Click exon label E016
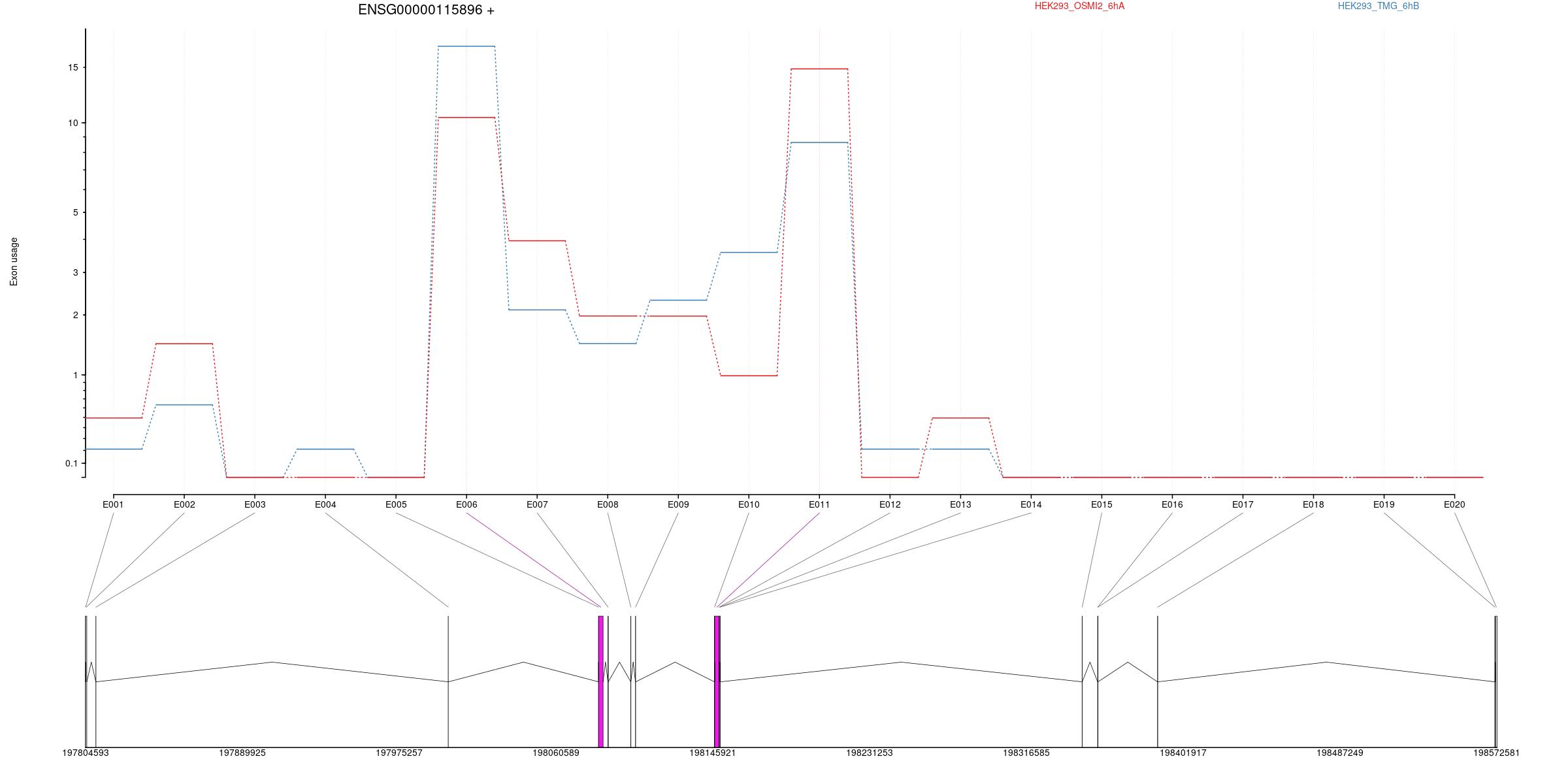The height and width of the screenshot is (784, 1568). pos(1172,504)
